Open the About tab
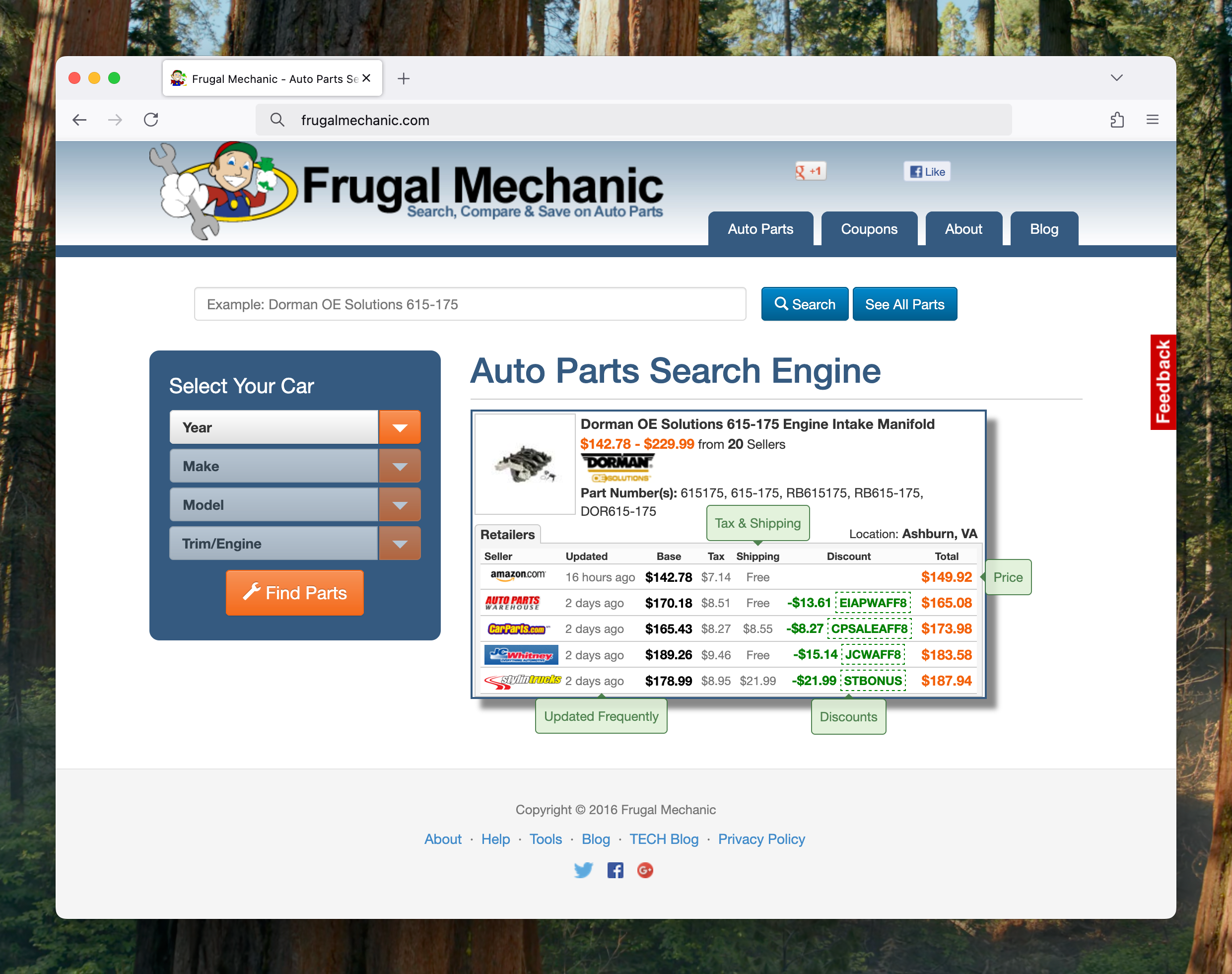 963,229
